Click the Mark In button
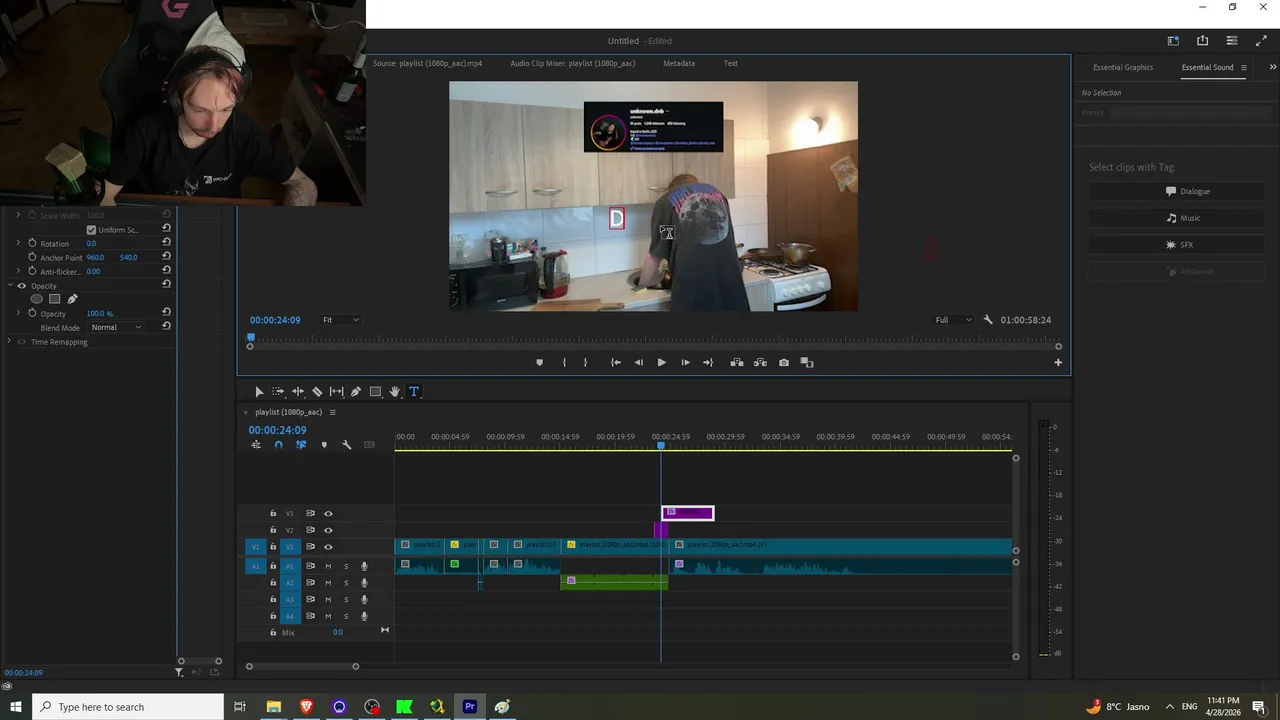Screen dimensions: 1280x720 click(x=564, y=363)
